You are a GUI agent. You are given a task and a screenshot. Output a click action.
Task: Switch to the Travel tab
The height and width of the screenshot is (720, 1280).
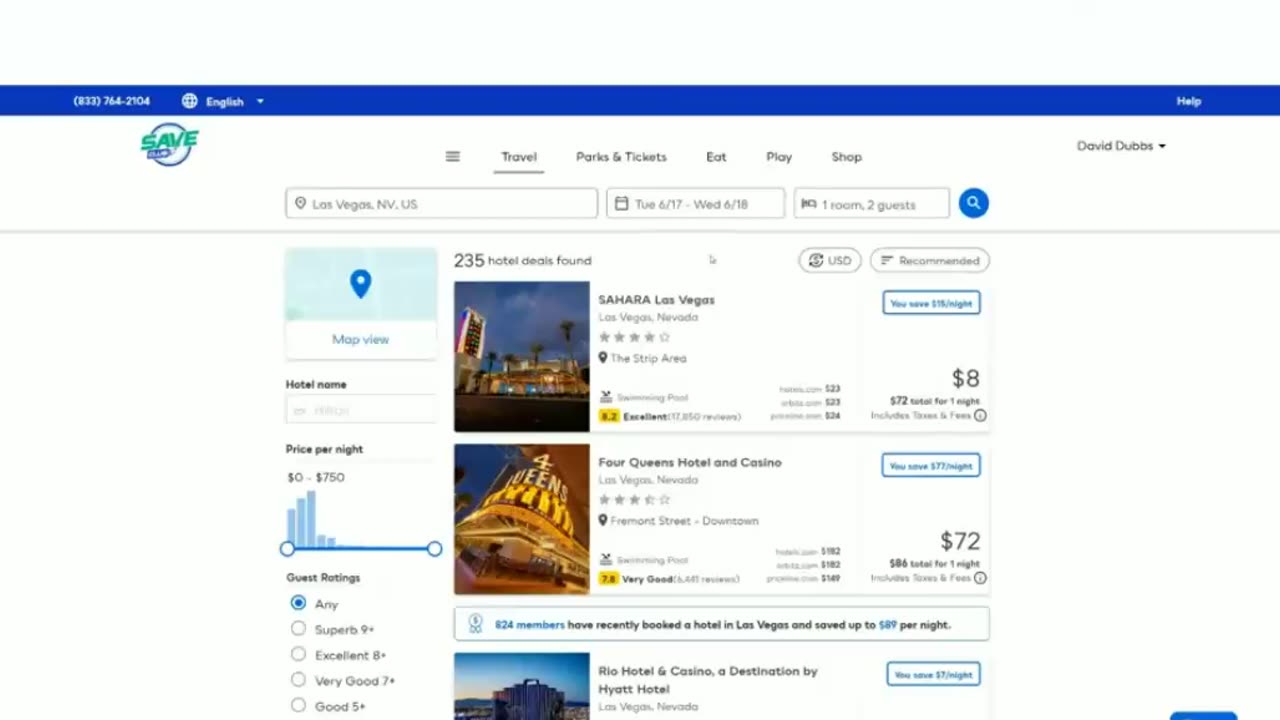pos(519,157)
